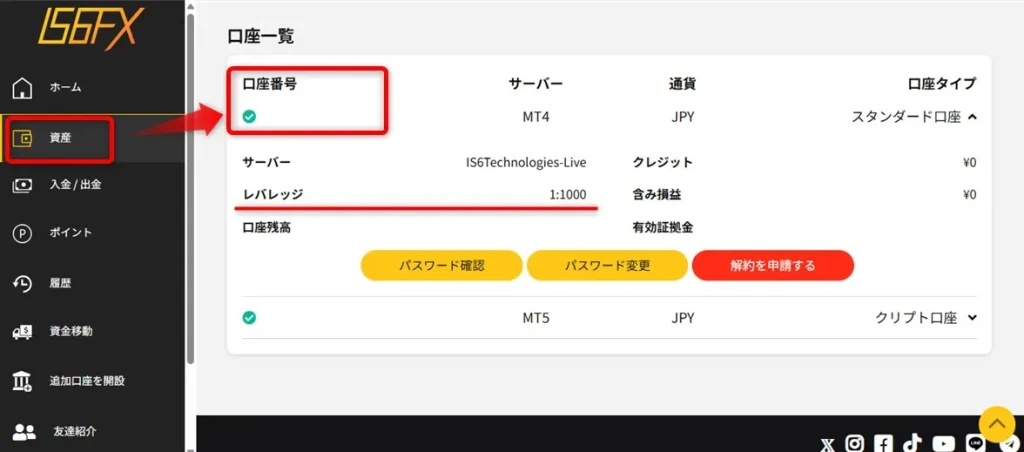
Task: Click the 追加口座を開設 bank icon
Action: pyautogui.click(x=23, y=381)
